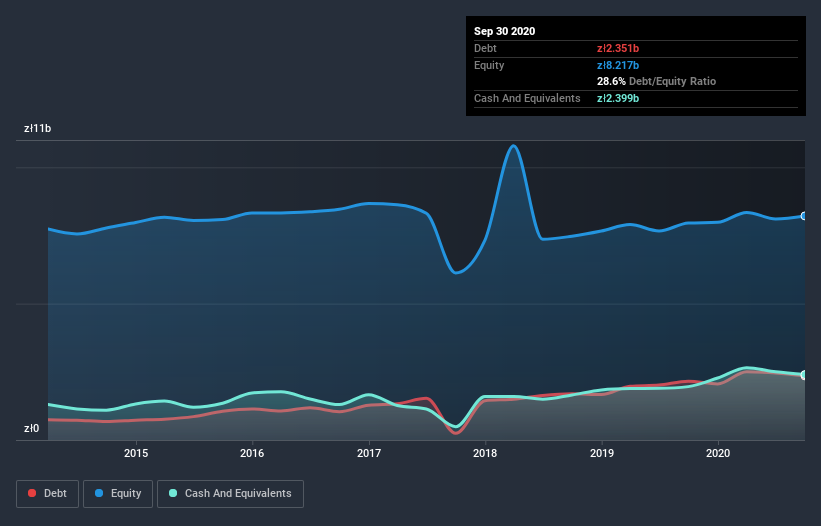Click the teal Cash And Equivalents legend dot
Image resolution: width=821 pixels, height=526 pixels.
point(173,493)
